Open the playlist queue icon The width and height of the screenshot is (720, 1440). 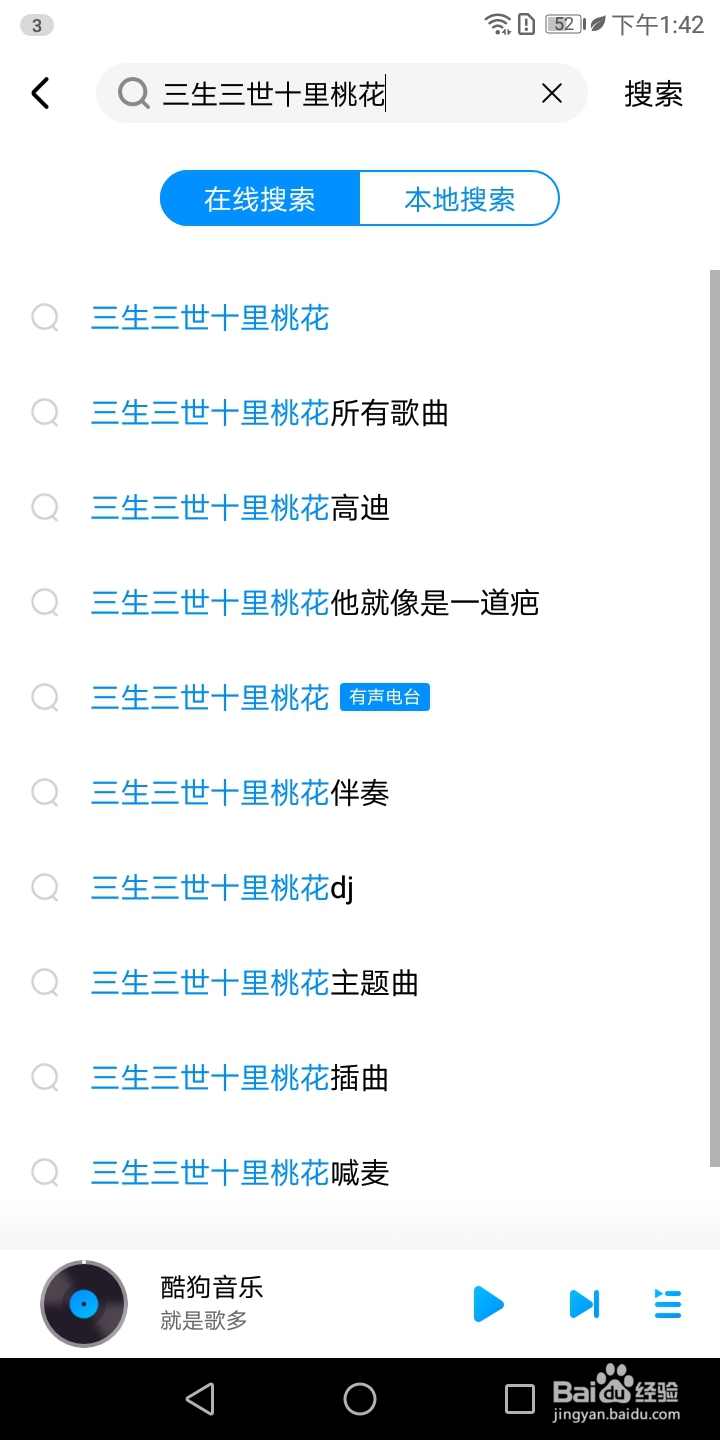(667, 1304)
